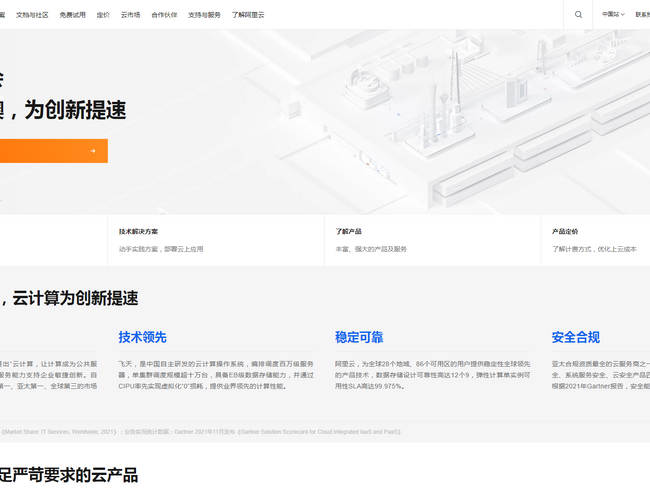The image size is (650, 500).
Task: Select the 免费试用 nav item
Action: coord(72,15)
